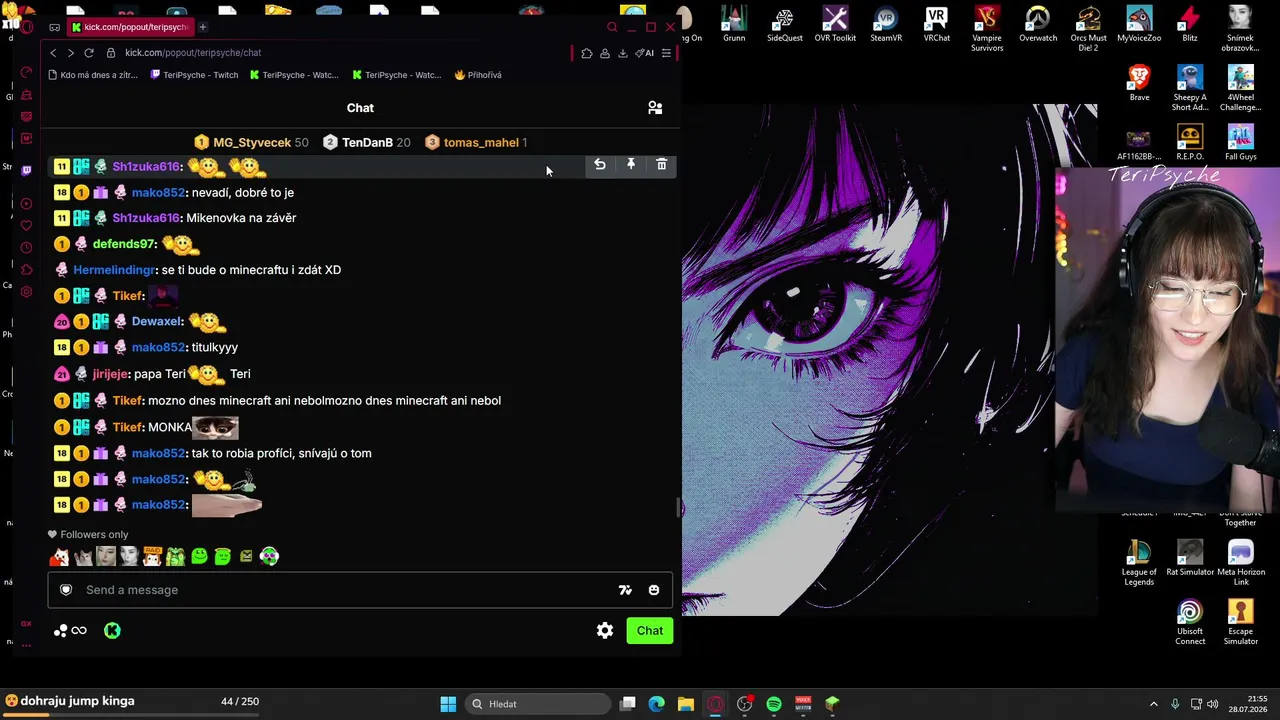Open Overwatch desktop shortcut

coord(1038,24)
